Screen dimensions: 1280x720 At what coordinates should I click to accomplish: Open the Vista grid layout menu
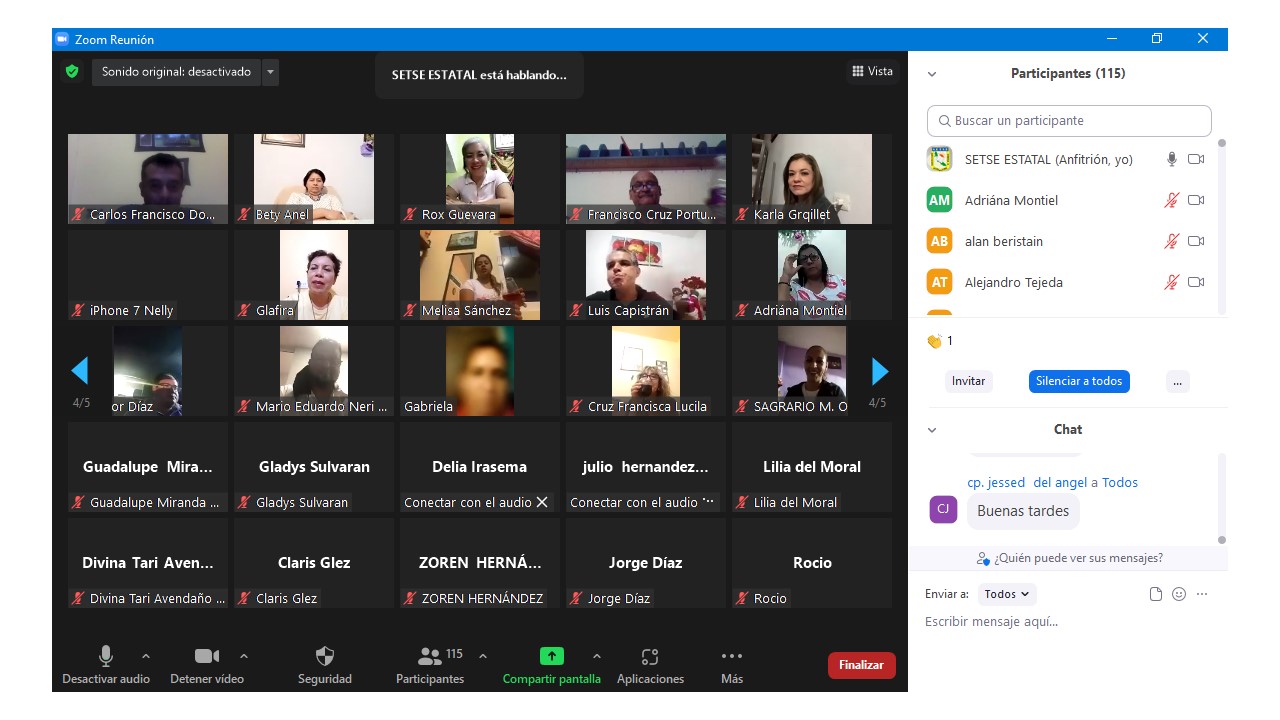pos(872,71)
